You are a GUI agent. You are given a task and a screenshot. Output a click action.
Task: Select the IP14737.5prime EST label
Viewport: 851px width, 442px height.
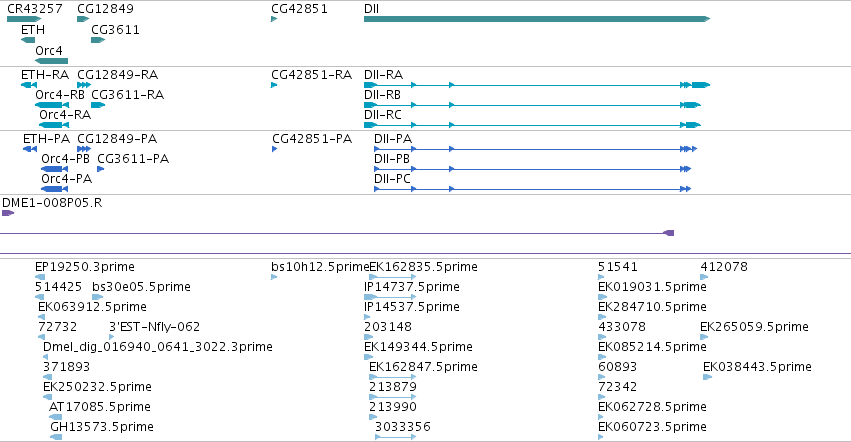pos(412,287)
